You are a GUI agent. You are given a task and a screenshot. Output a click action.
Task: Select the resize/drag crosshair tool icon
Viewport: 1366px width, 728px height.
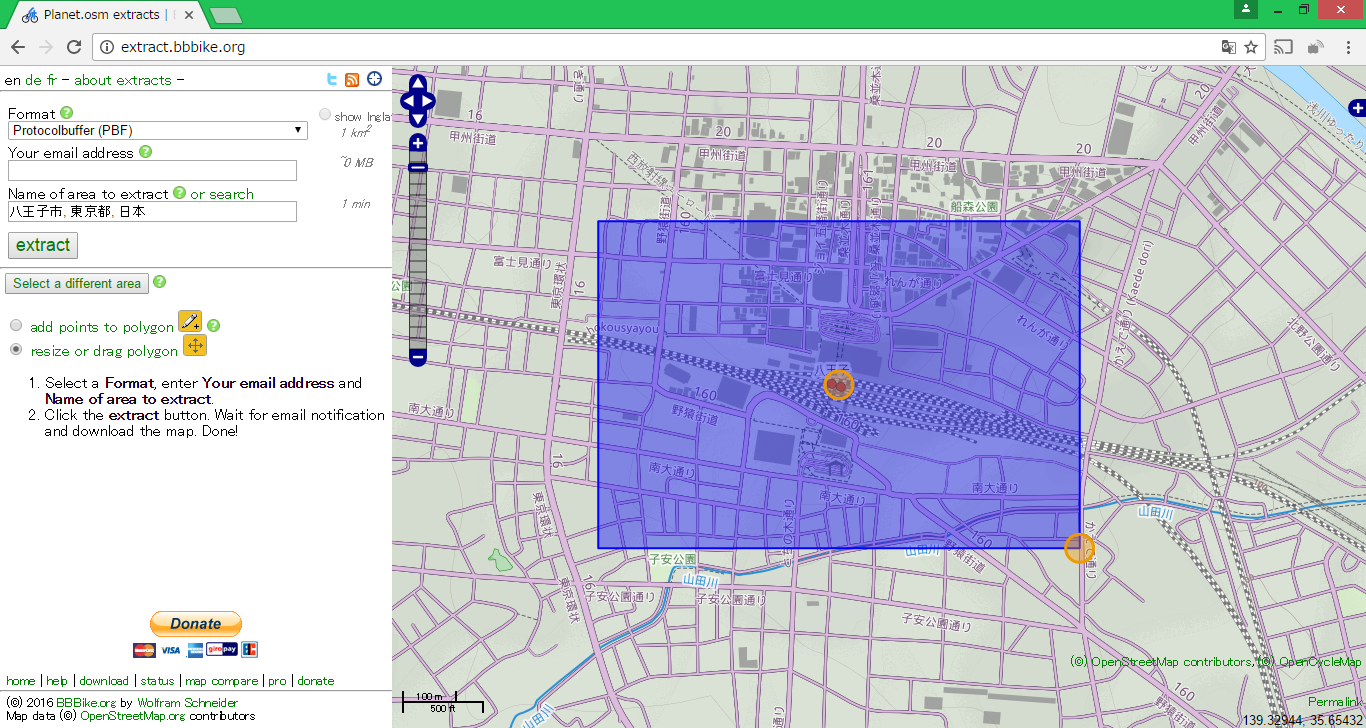195,345
